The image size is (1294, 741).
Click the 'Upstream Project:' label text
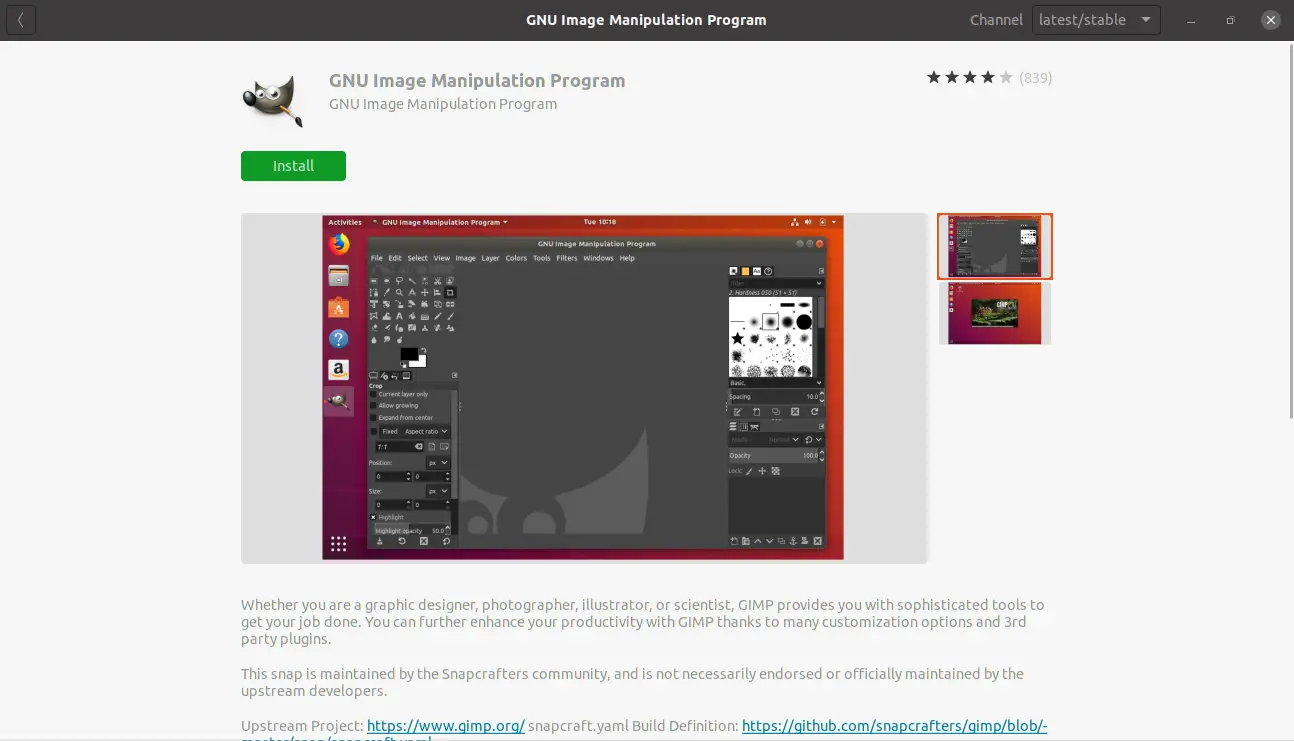(302, 726)
